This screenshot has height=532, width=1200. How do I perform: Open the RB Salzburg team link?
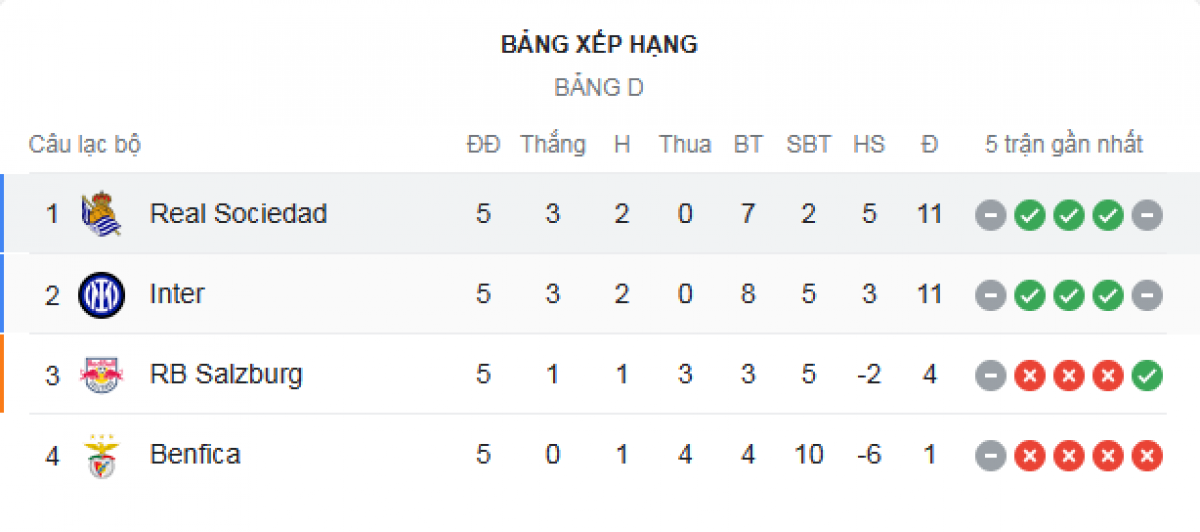coord(226,374)
